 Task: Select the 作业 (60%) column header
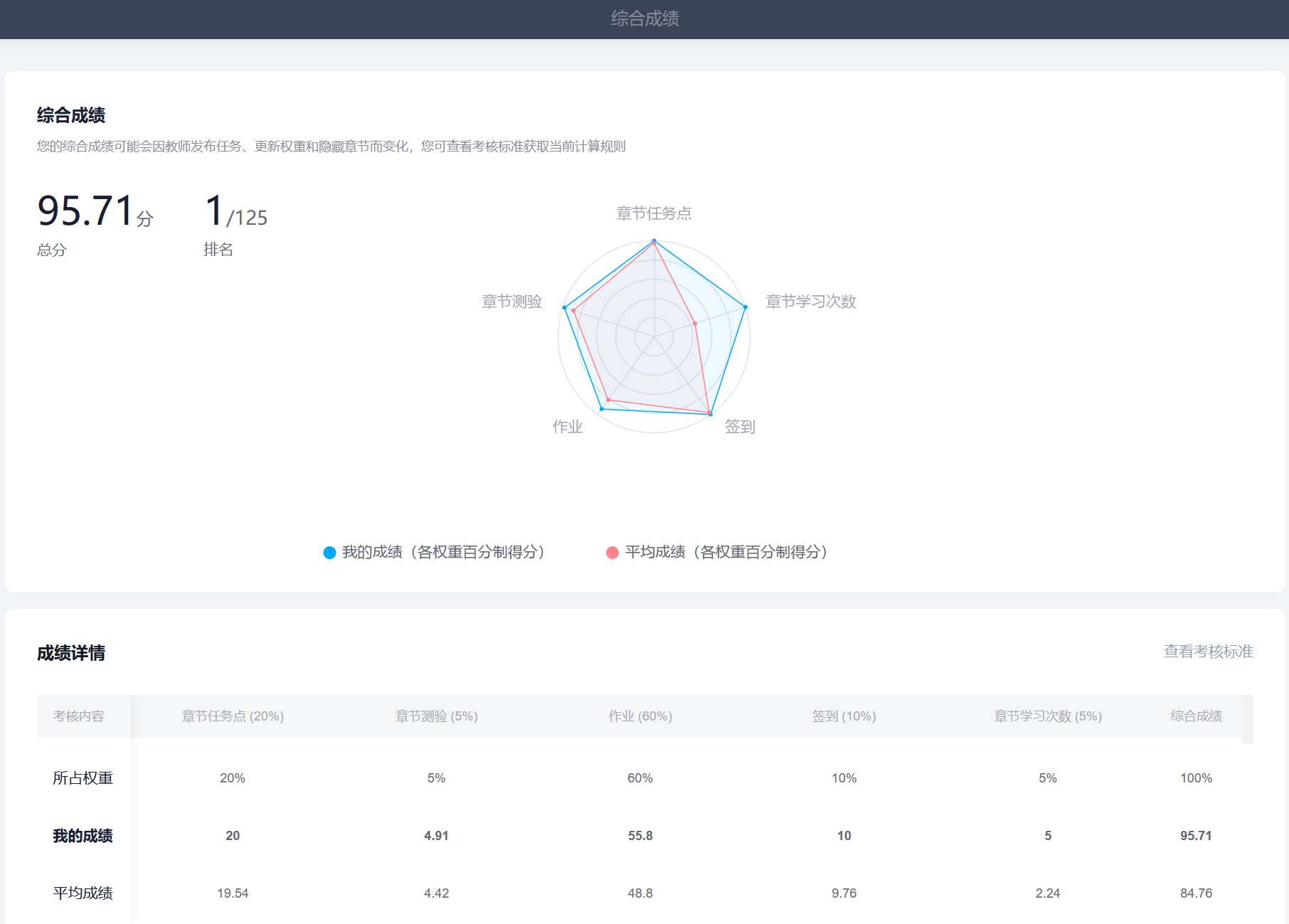(x=640, y=716)
